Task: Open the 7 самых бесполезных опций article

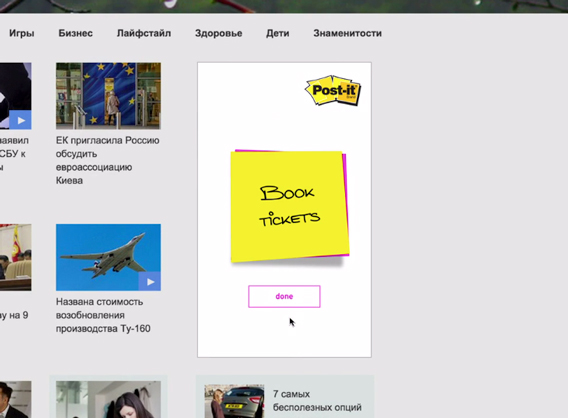Action: click(317, 401)
